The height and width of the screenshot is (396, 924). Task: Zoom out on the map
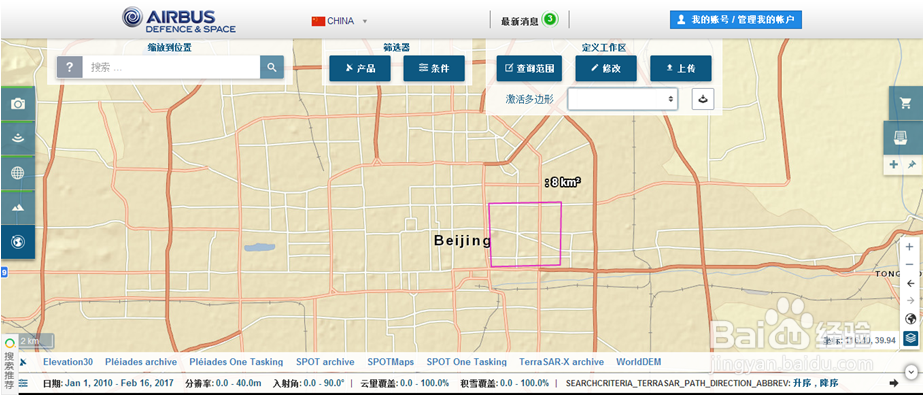pyautogui.click(x=910, y=265)
